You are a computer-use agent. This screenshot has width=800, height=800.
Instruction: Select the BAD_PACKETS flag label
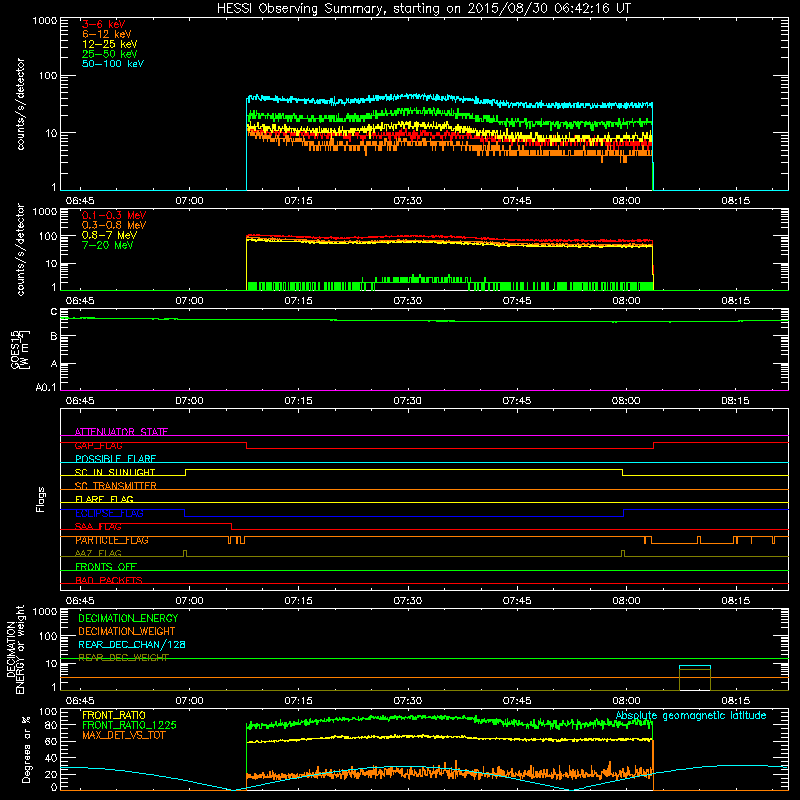point(109,580)
